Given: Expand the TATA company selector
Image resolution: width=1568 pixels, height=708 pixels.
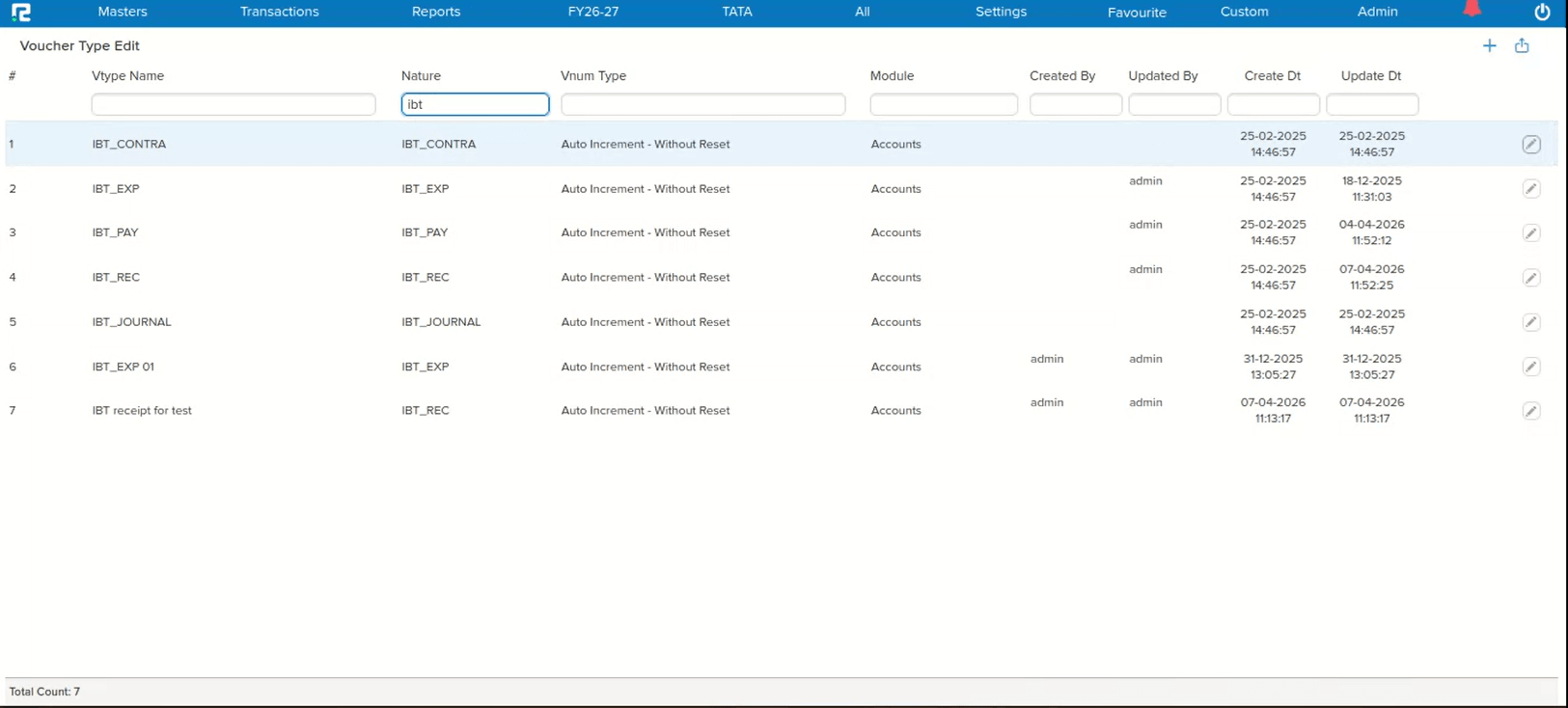Looking at the screenshot, I should click(x=736, y=12).
